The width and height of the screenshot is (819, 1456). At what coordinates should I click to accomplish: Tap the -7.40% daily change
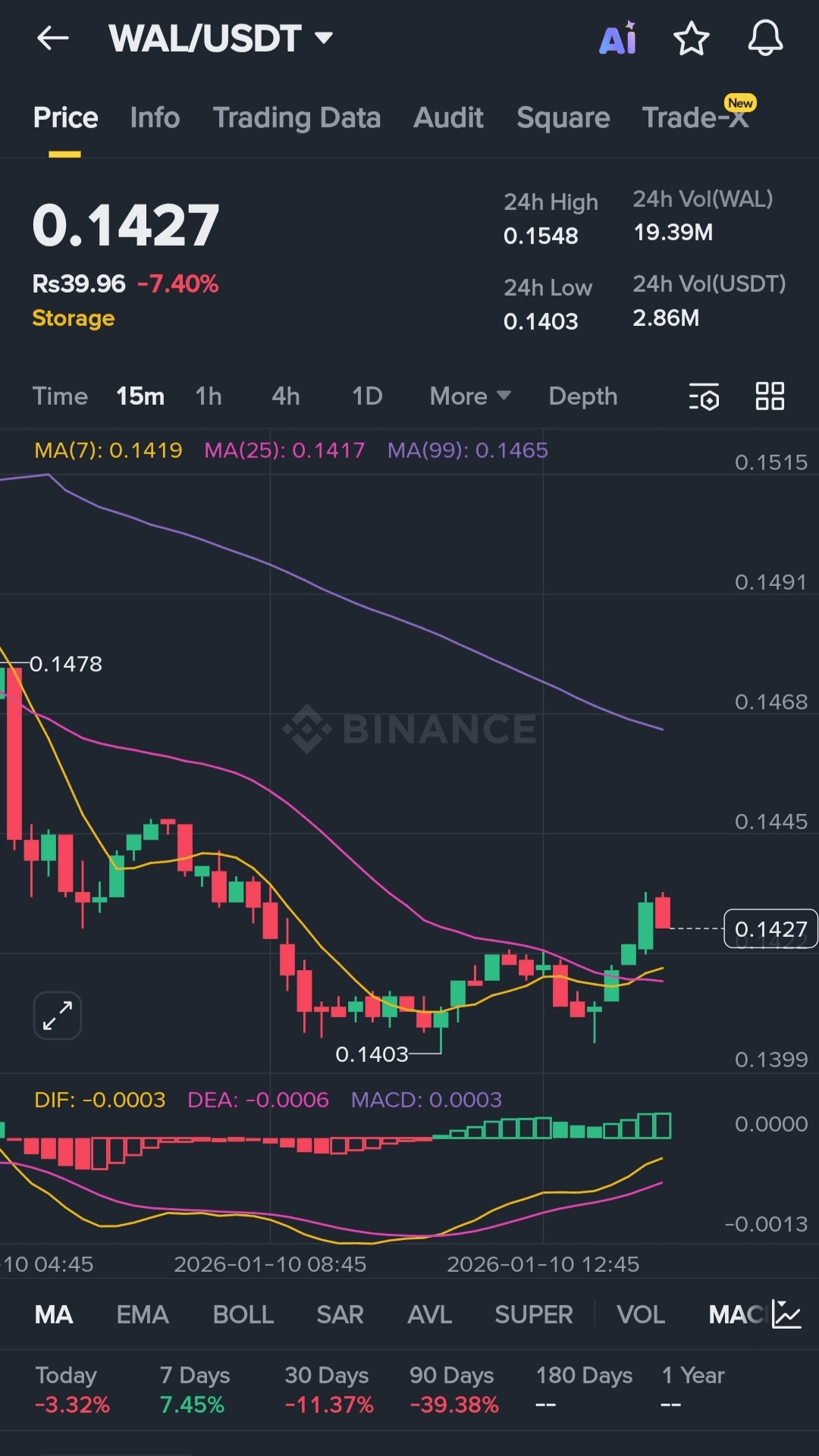click(178, 284)
